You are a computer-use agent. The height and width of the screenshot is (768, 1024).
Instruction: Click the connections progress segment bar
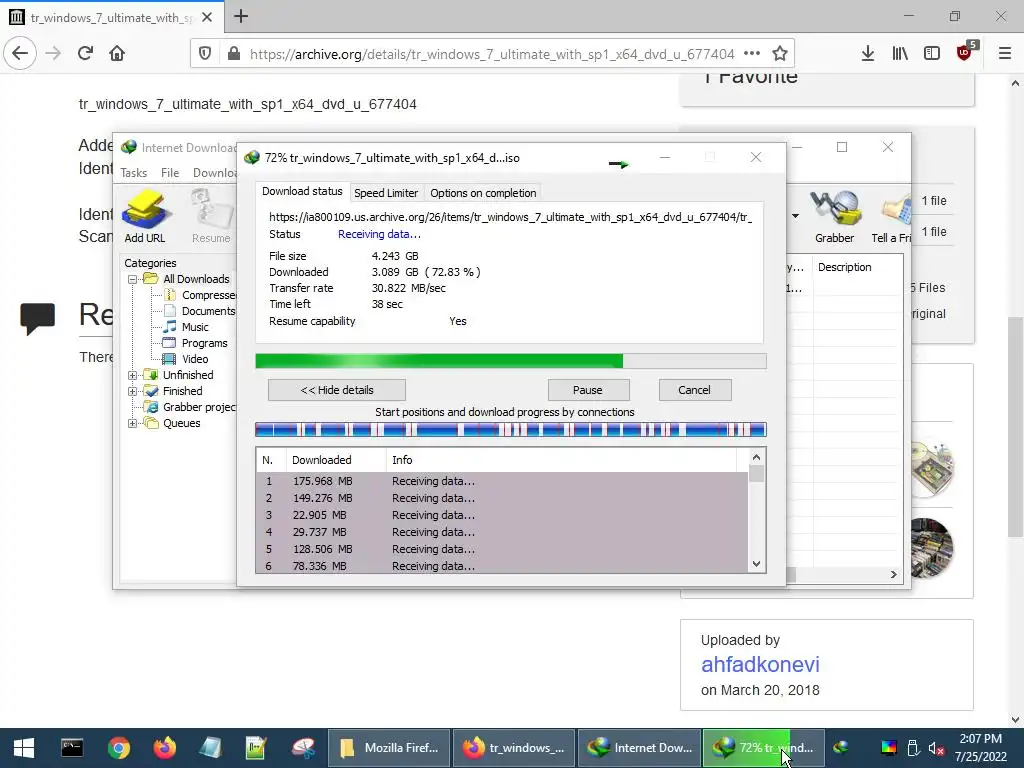511,430
